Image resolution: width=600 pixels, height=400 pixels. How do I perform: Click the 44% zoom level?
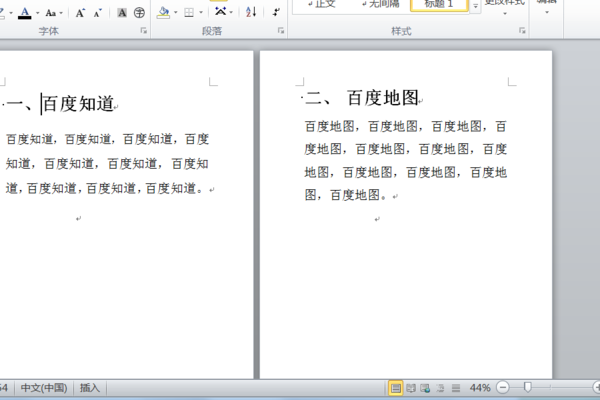480,388
